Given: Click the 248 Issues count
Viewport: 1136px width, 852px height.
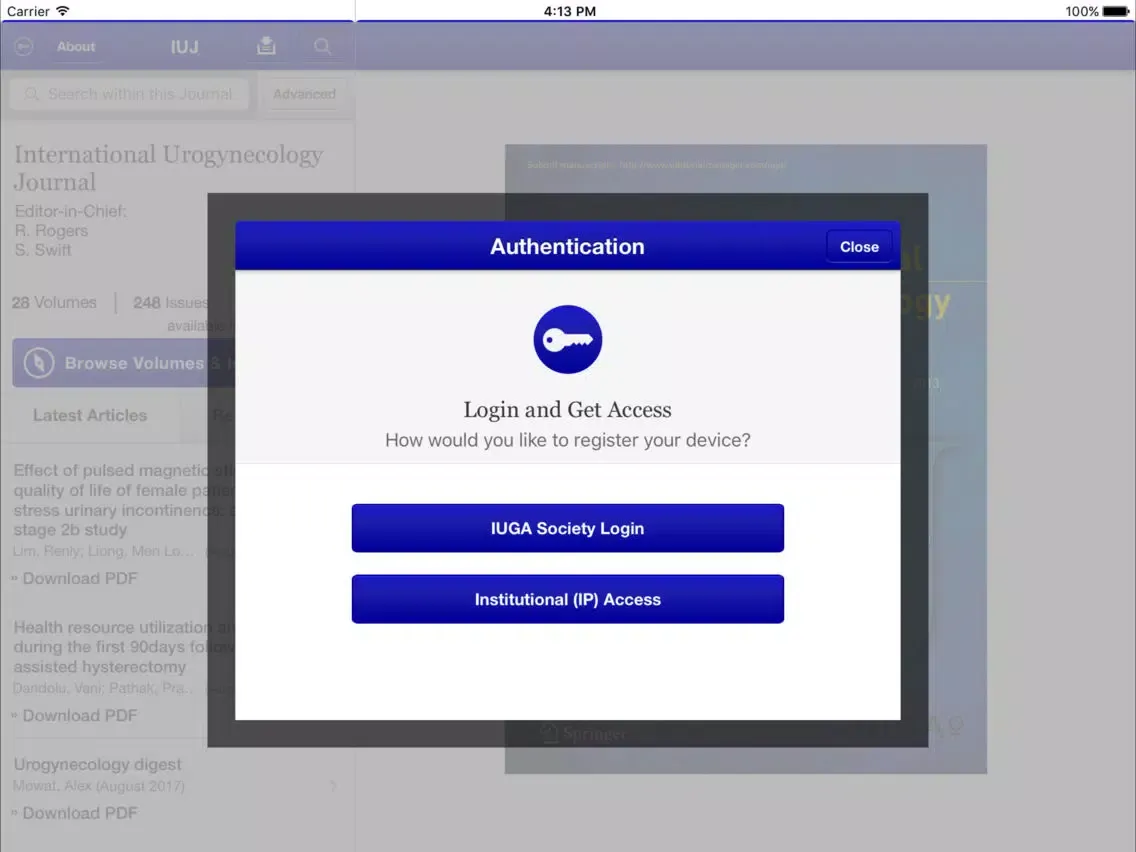Looking at the screenshot, I should (171, 303).
